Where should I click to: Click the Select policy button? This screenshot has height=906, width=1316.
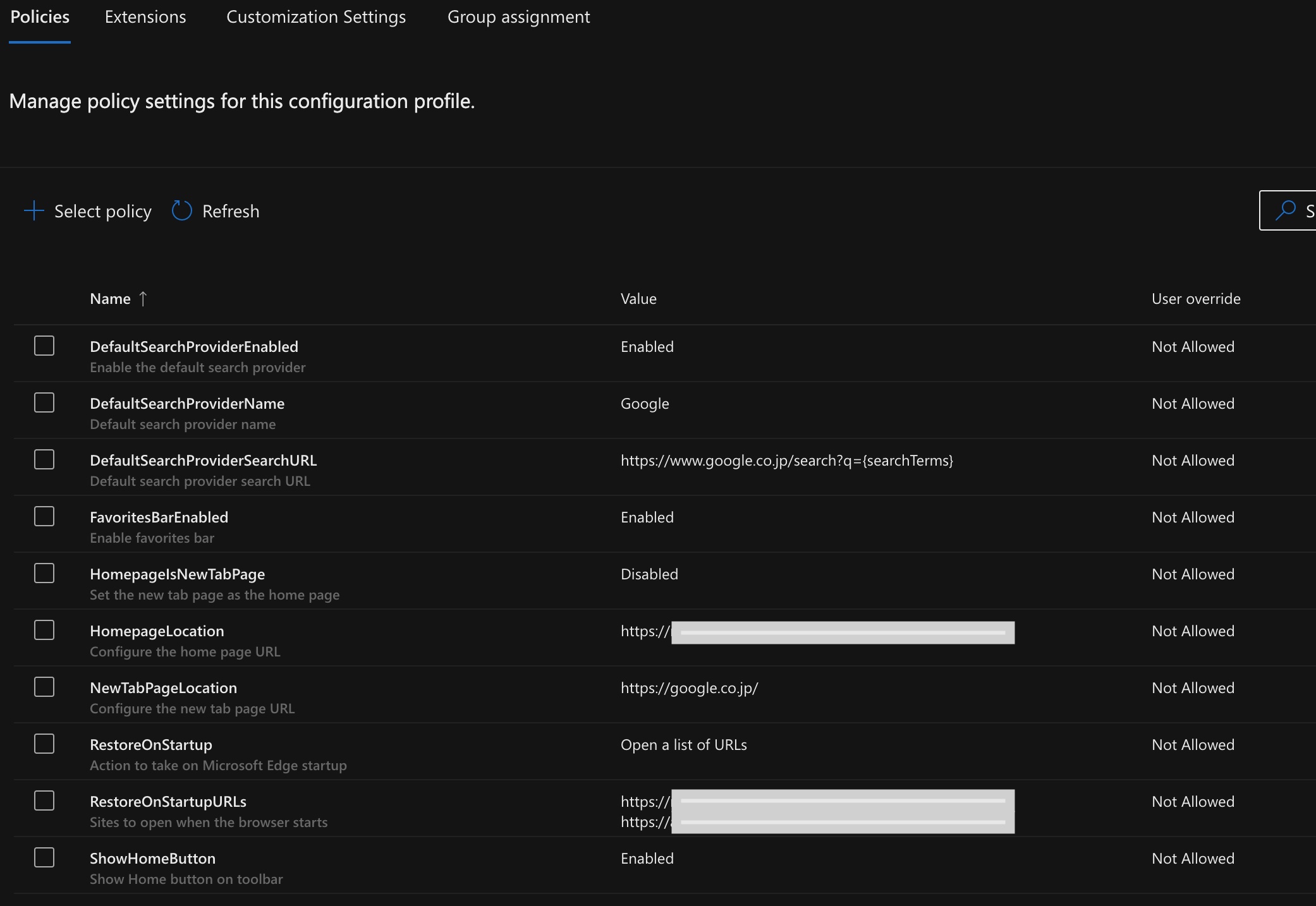click(x=102, y=211)
